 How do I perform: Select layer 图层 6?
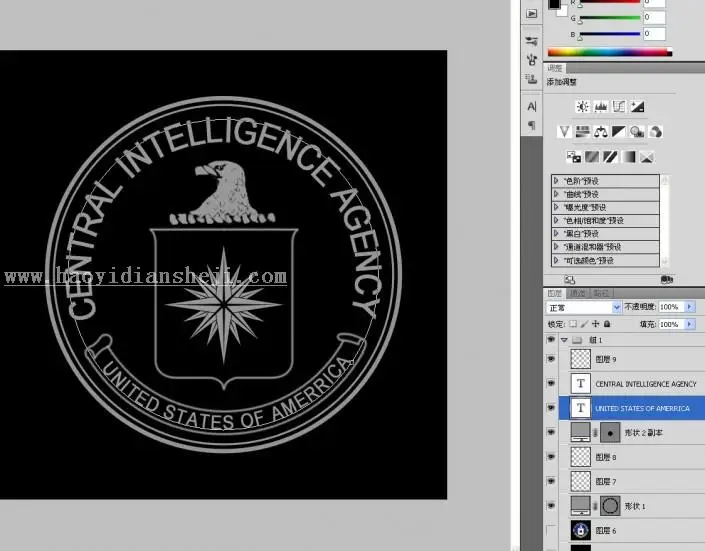point(632,530)
